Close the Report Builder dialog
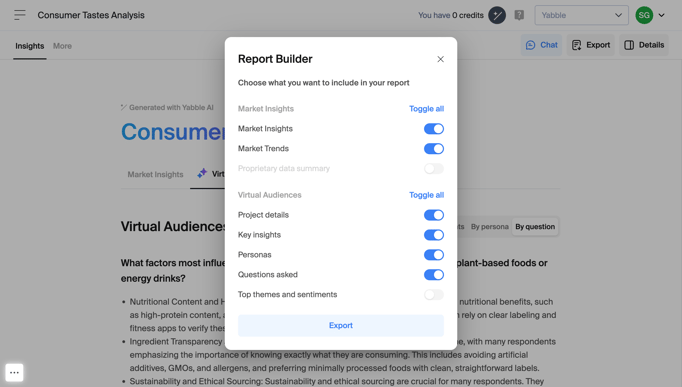 point(440,59)
